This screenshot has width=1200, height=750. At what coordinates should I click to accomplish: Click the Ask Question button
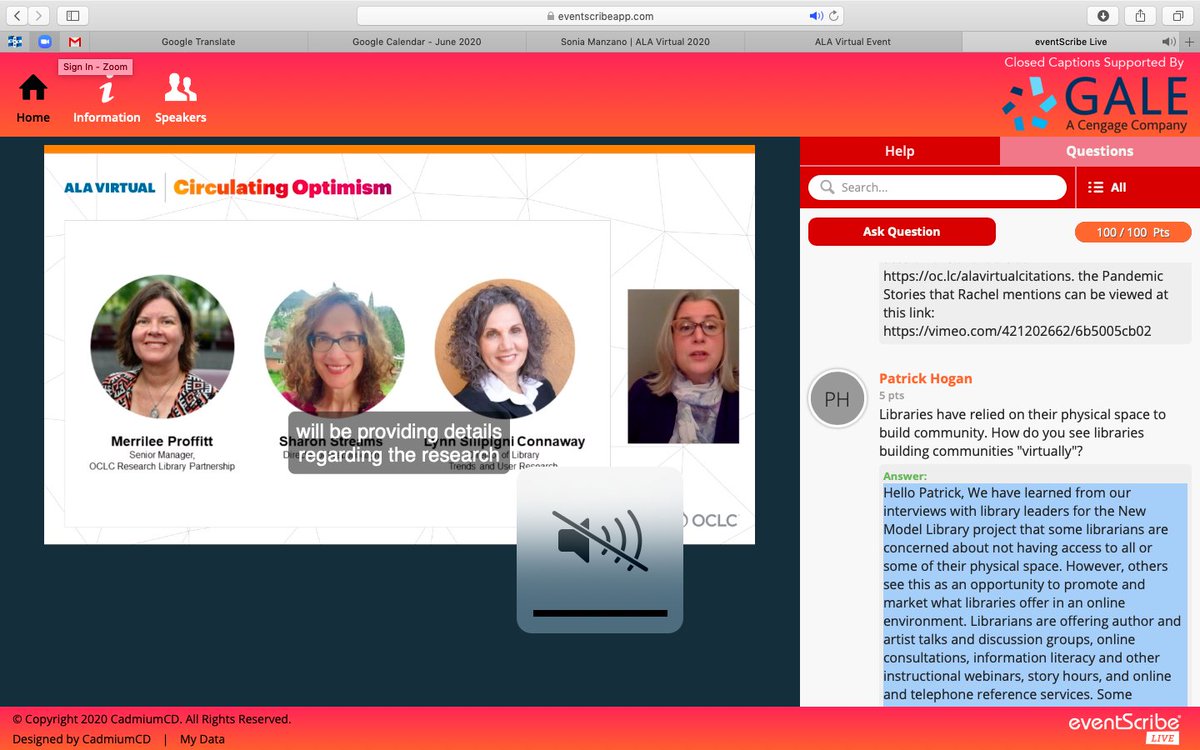(902, 231)
